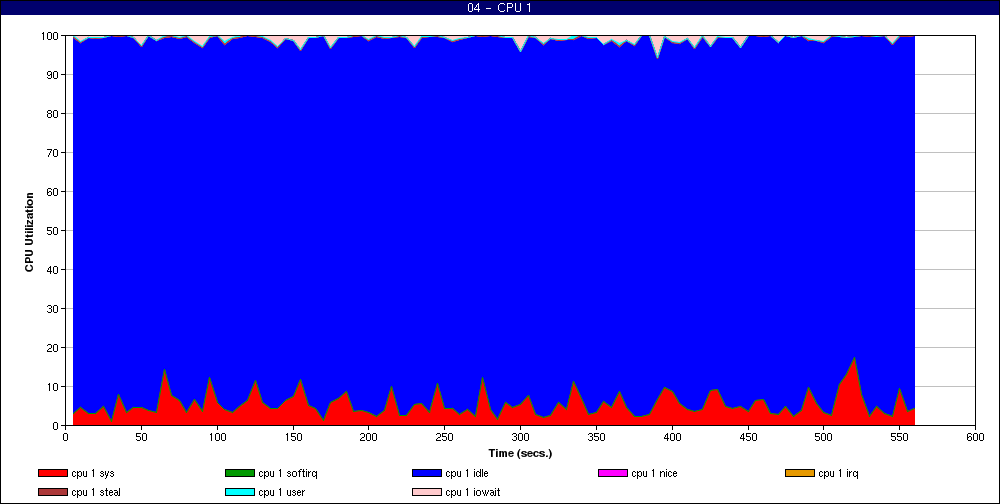Select the 'cpu 1 idle' legend label
The image size is (1000, 504).
(x=467, y=473)
